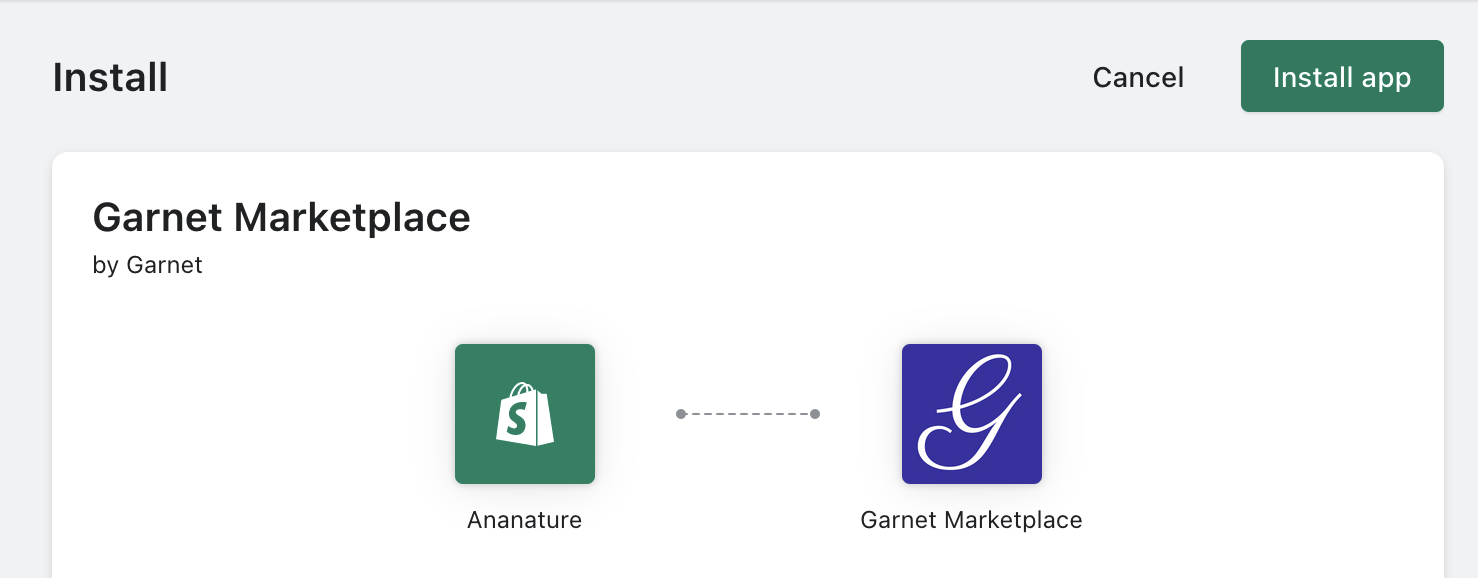Image resolution: width=1478 pixels, height=578 pixels.
Task: Click the "by Garnet" developer text
Action: 147,265
